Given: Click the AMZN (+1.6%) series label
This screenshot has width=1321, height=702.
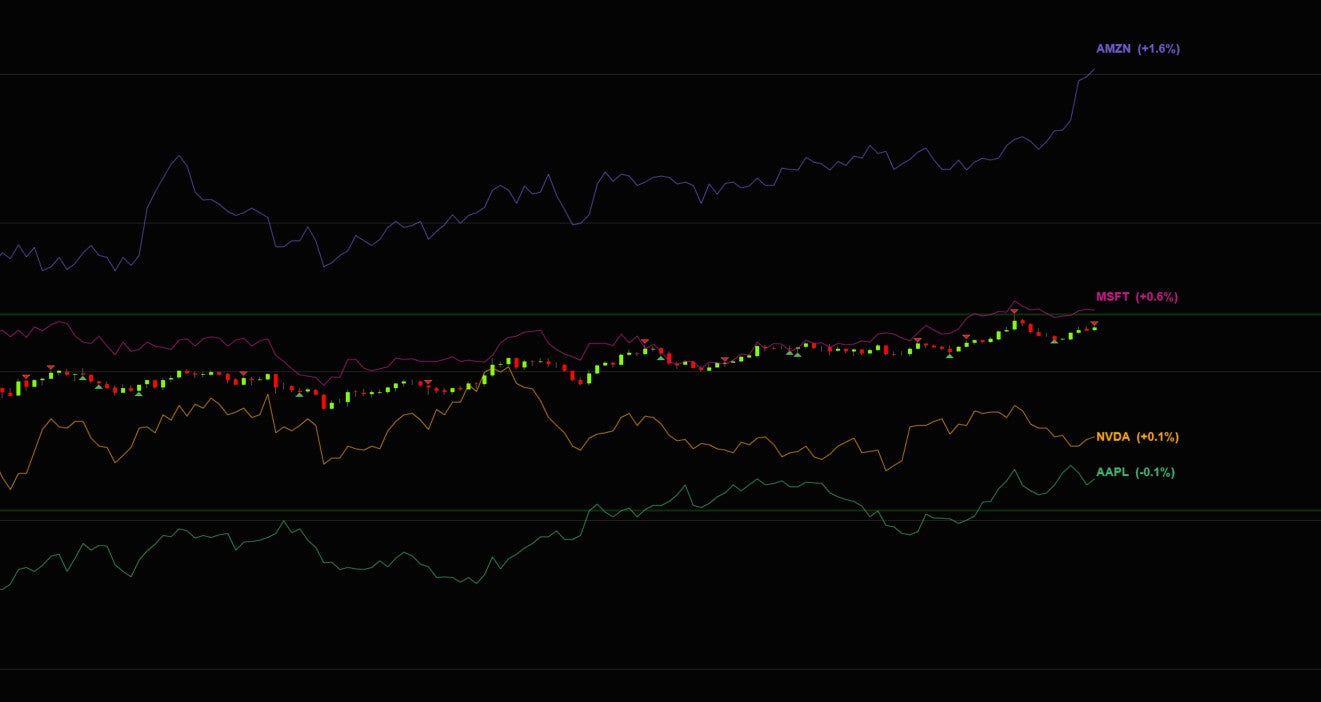Looking at the screenshot, I should pyautogui.click(x=1137, y=48).
